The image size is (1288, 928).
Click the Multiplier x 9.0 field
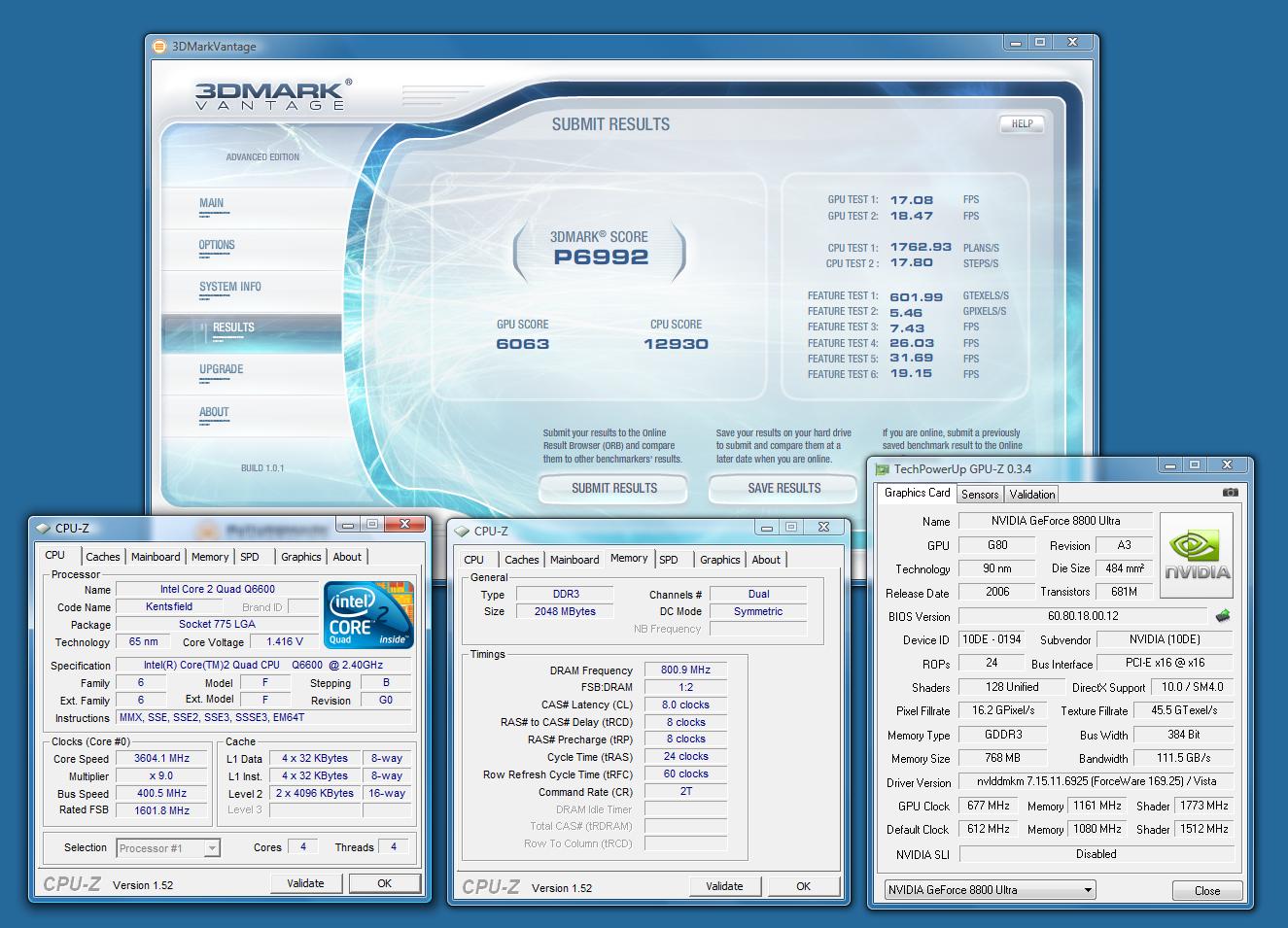(161, 775)
